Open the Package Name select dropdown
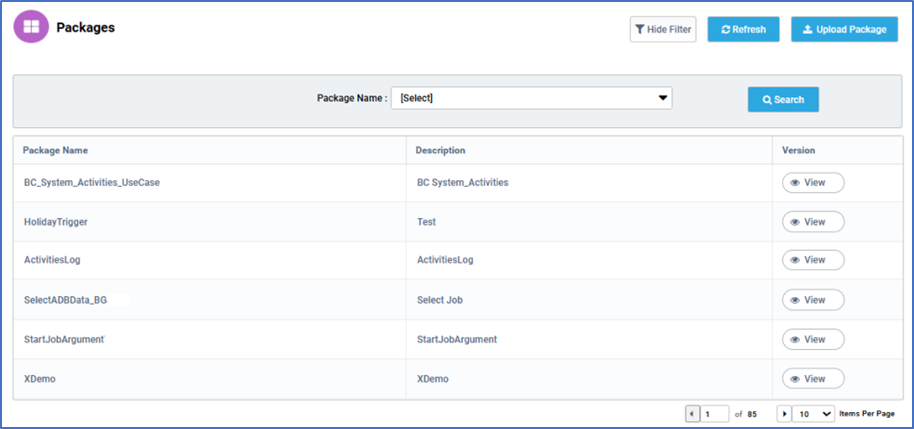This screenshot has width=914, height=429. coord(532,99)
